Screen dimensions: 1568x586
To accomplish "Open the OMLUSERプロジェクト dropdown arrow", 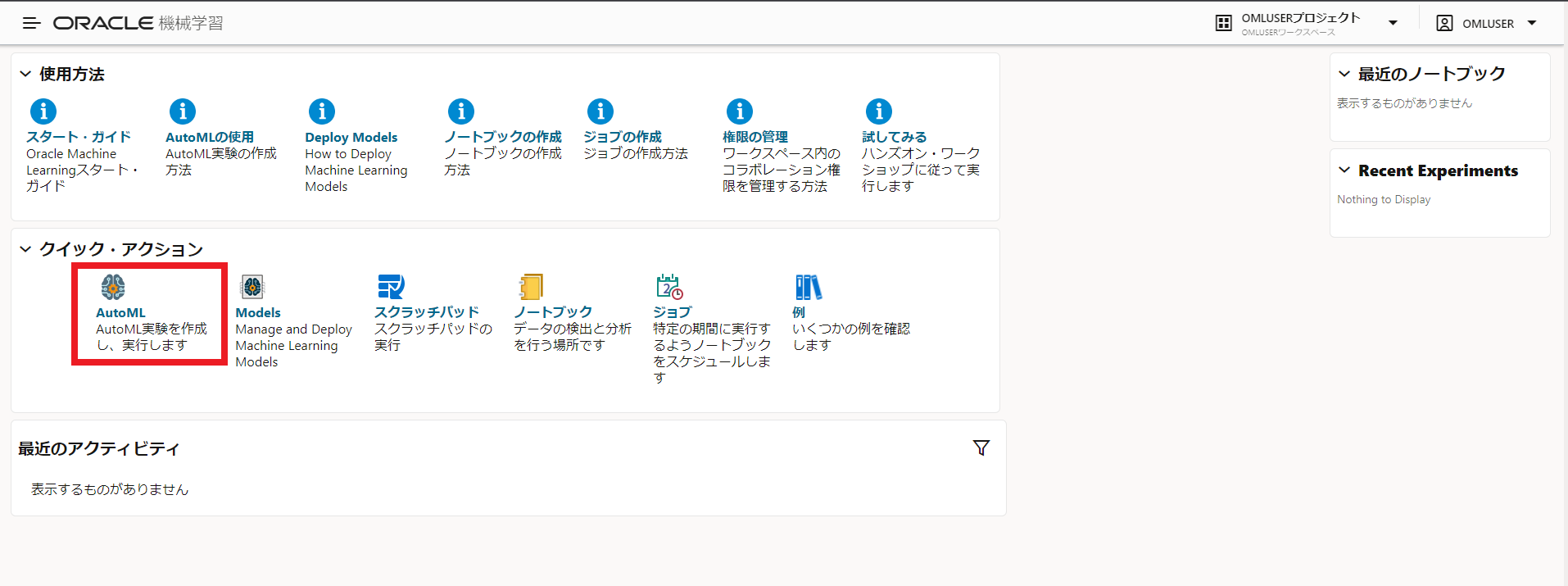I will (x=1393, y=23).
